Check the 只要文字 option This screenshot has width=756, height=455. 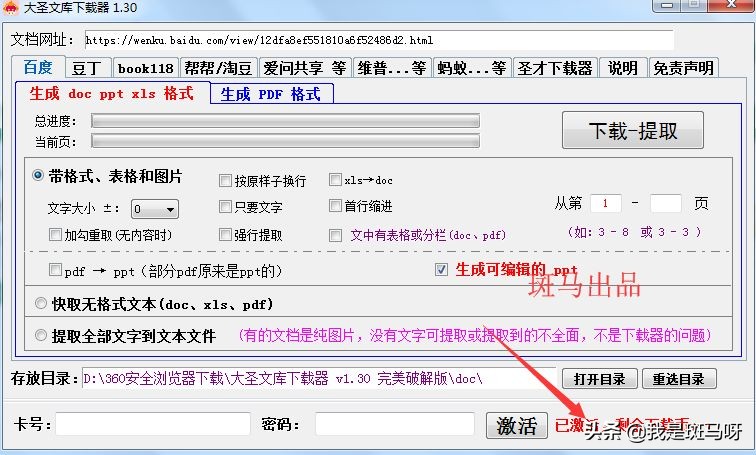[225, 207]
